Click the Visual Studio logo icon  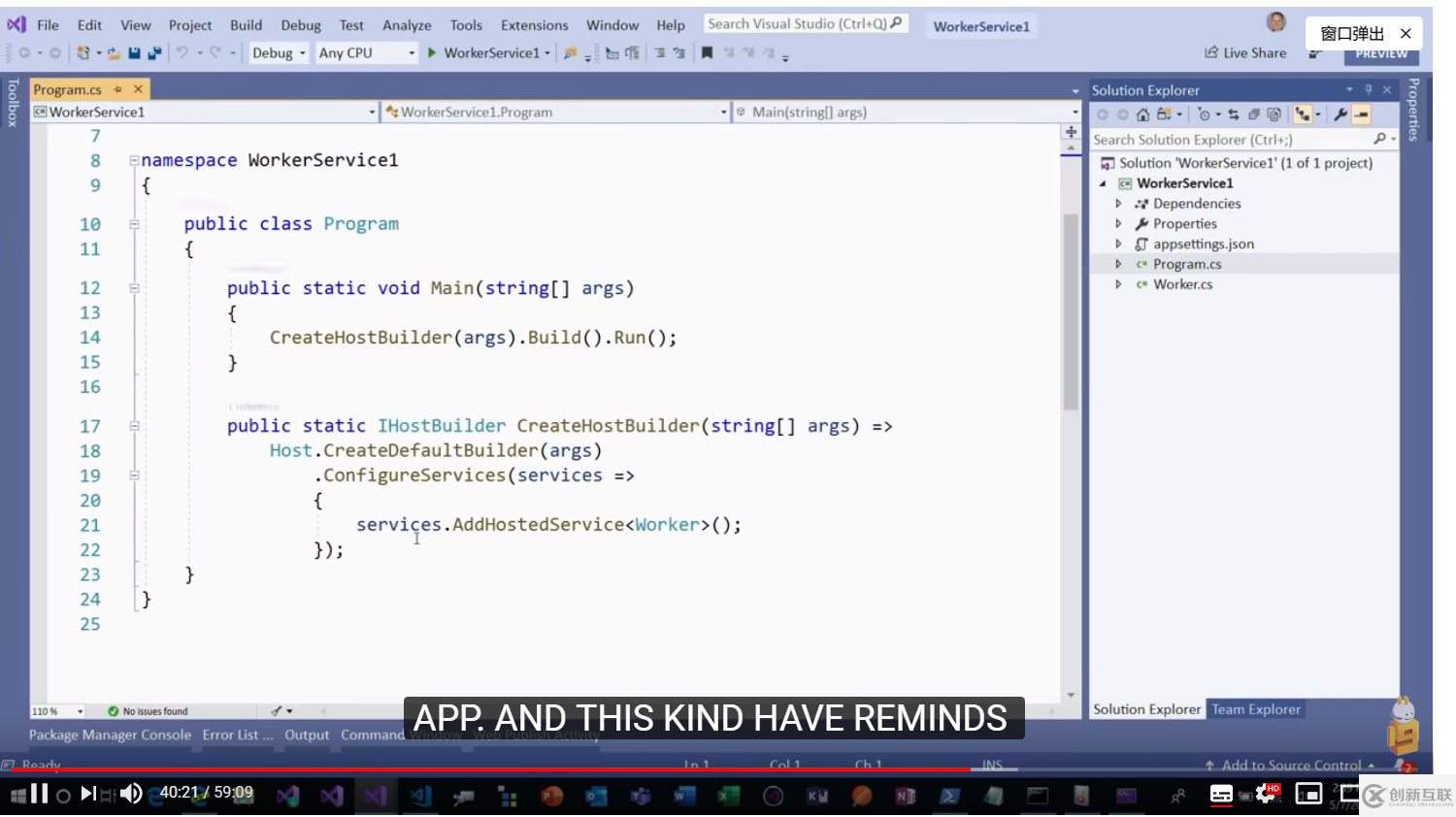pos(17,24)
